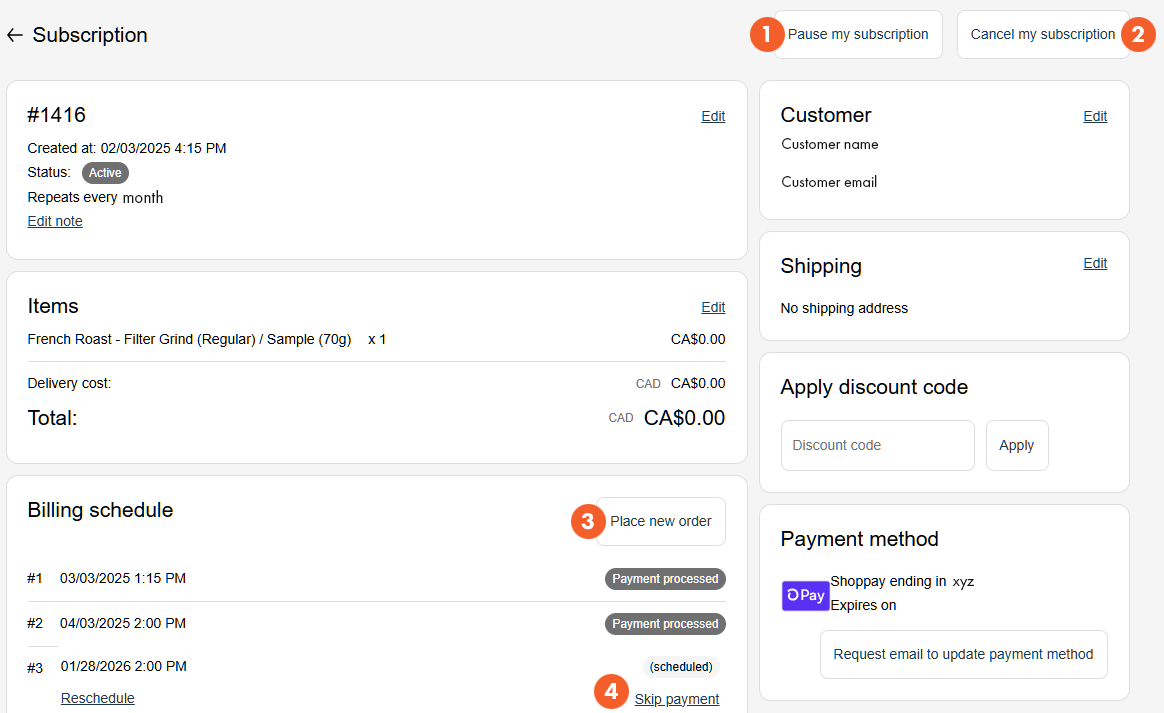Request email to update payment method
Screen dimensions: 1164x713
[x=963, y=654]
